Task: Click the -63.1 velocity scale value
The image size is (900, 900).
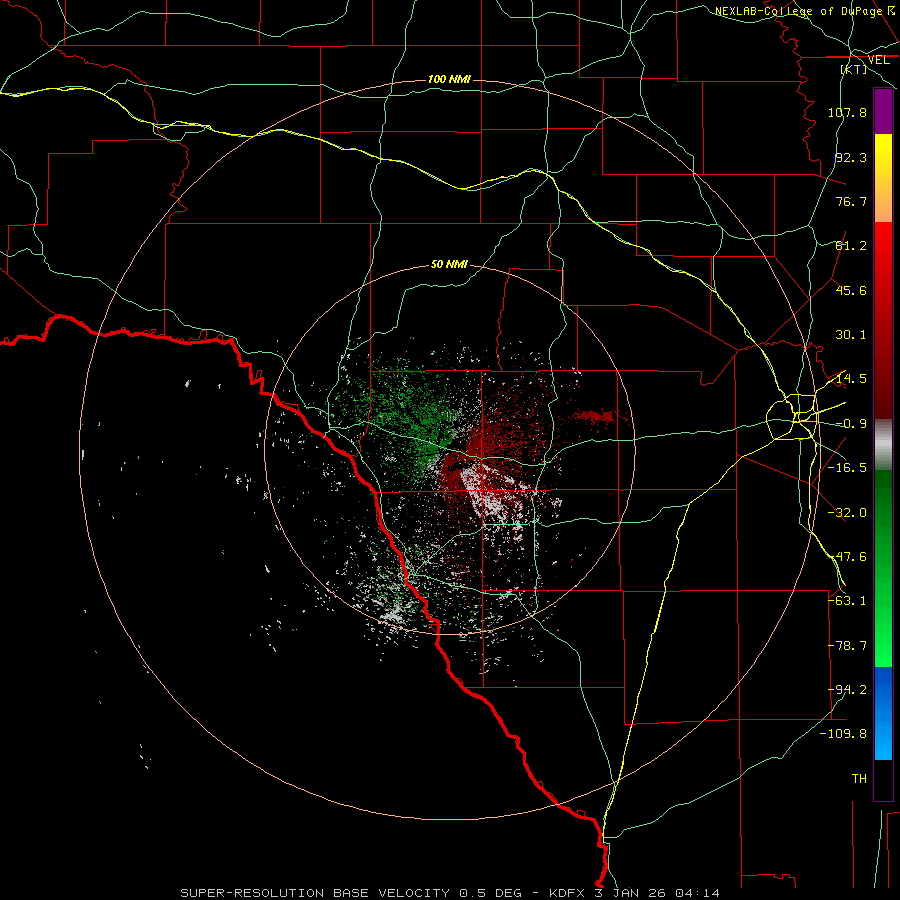Action: coord(847,601)
